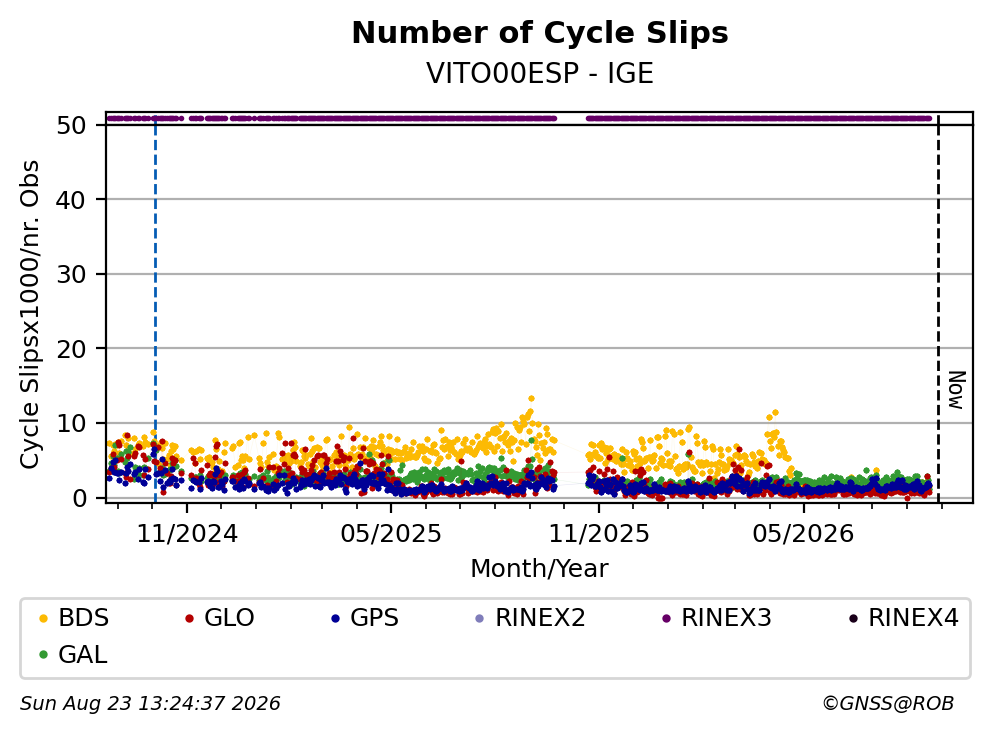Screen dimensions: 993x734
Task: Click the 05/2026 x-axis label
Action: point(803,534)
